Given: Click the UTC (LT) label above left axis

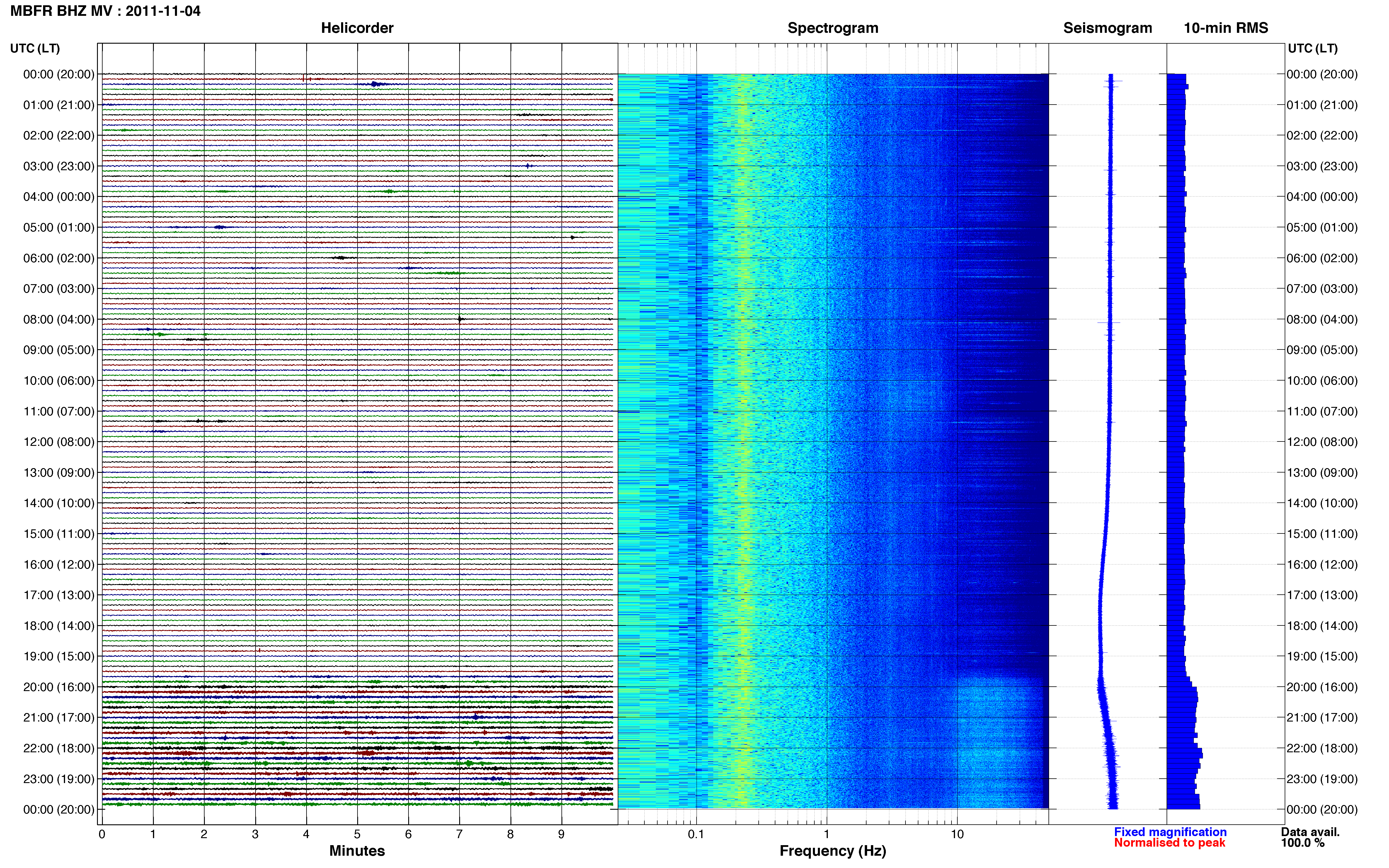Looking at the screenshot, I should tap(35, 48).
